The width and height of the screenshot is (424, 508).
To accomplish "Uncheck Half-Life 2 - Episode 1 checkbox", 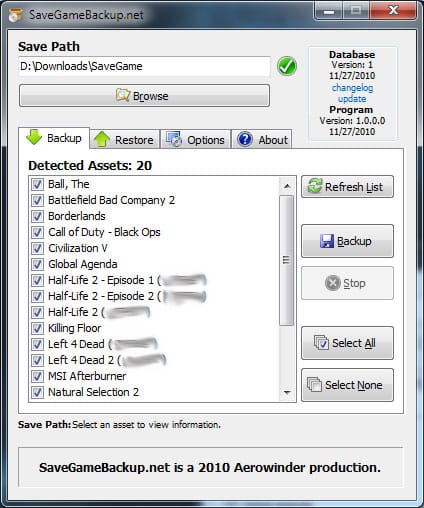I will pos(37,280).
